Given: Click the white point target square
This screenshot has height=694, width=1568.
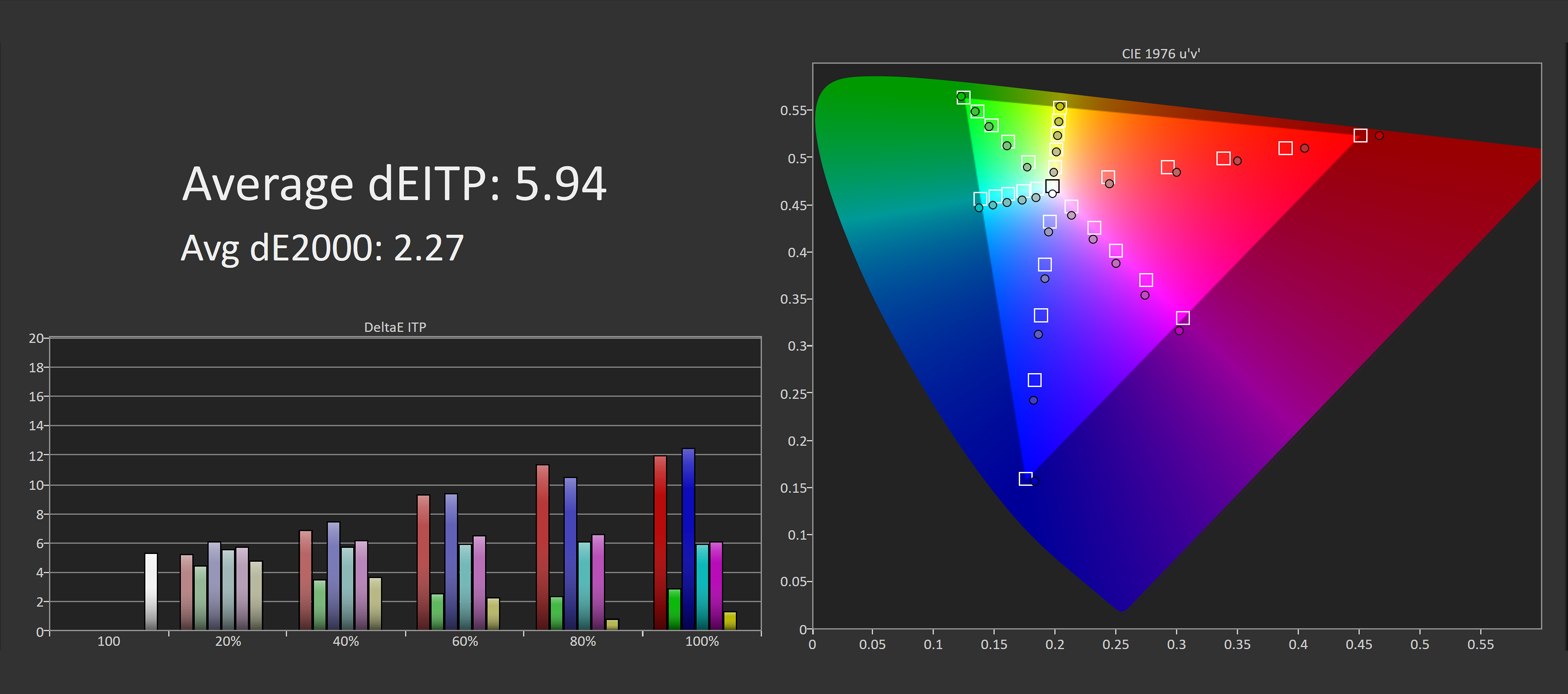Looking at the screenshot, I should (x=1052, y=186).
